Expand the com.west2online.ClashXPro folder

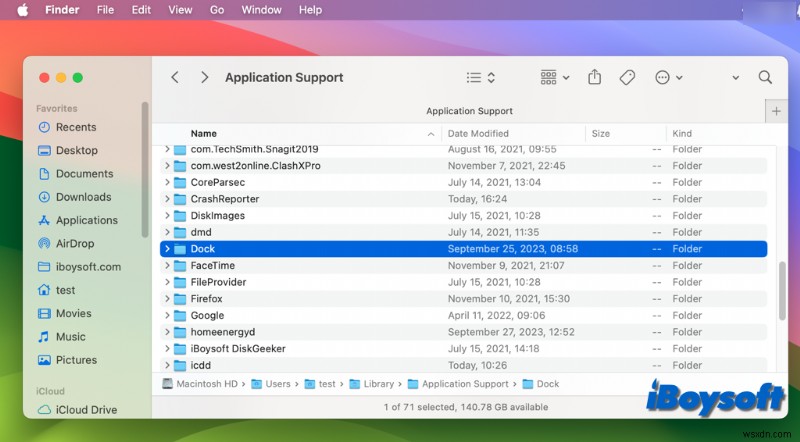click(x=167, y=166)
